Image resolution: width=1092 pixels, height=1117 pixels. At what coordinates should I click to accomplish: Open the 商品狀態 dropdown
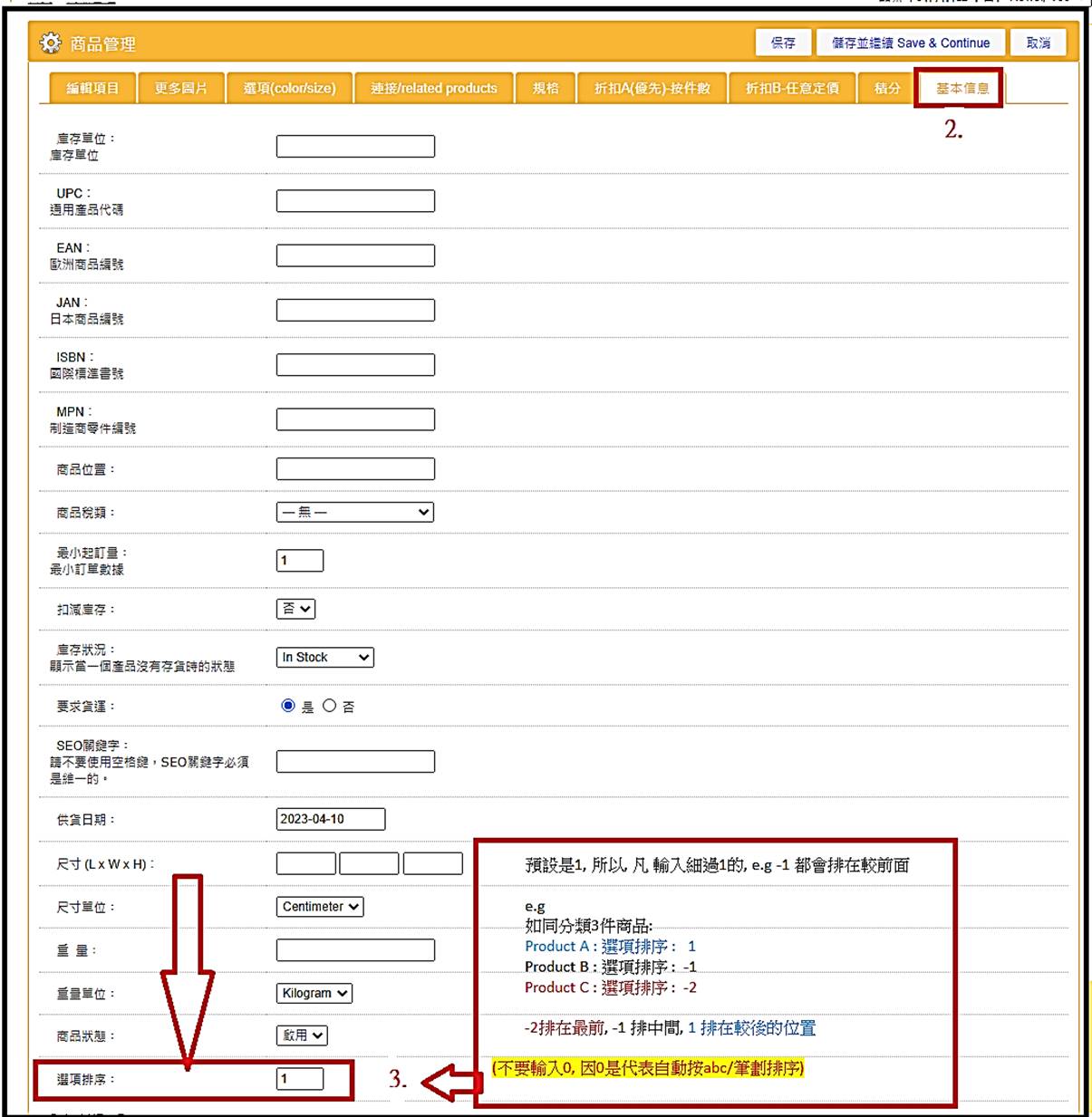[x=301, y=1035]
